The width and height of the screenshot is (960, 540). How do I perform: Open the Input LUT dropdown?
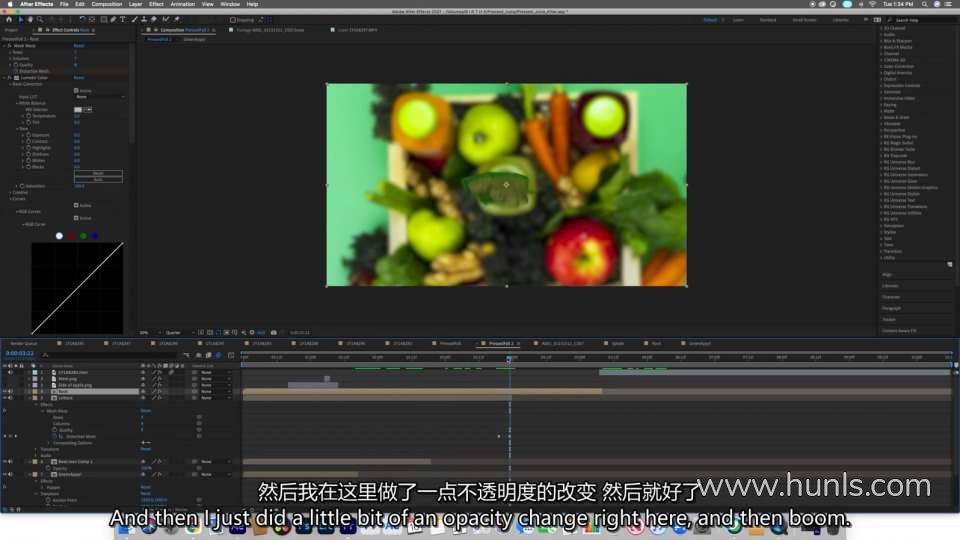click(100, 97)
